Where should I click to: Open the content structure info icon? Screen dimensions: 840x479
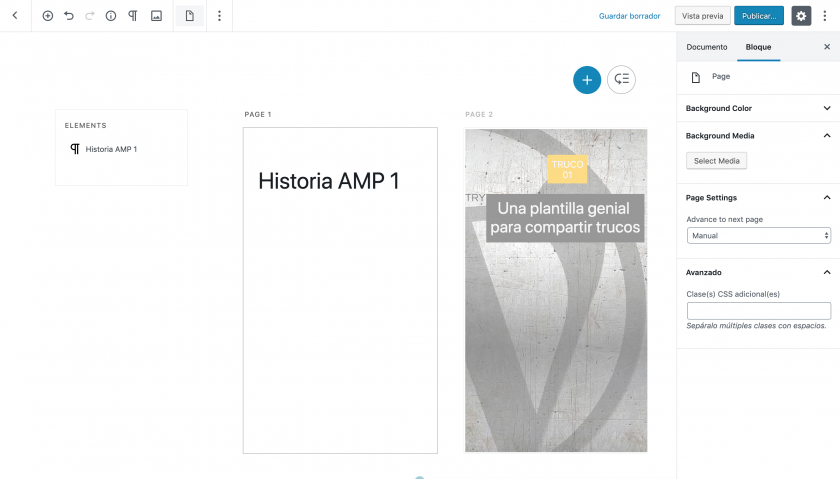[111, 16]
